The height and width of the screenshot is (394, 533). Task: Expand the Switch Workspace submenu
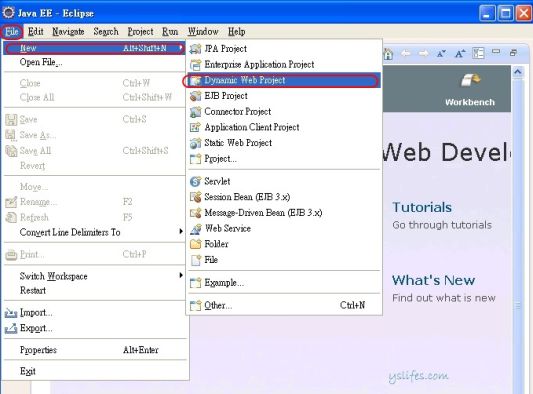(x=181, y=275)
